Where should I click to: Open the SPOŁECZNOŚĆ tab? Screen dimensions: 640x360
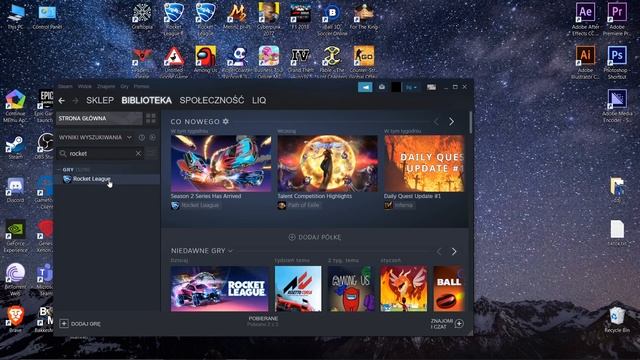(x=212, y=100)
